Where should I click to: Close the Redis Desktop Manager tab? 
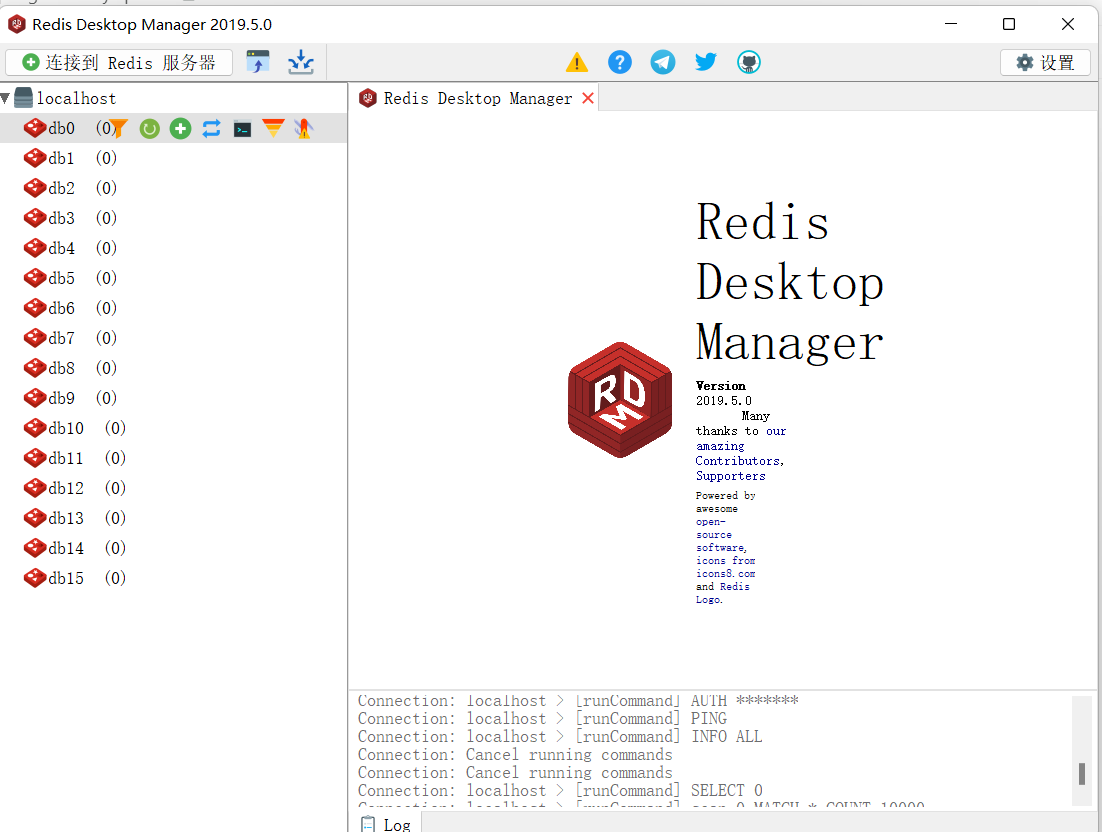[588, 98]
